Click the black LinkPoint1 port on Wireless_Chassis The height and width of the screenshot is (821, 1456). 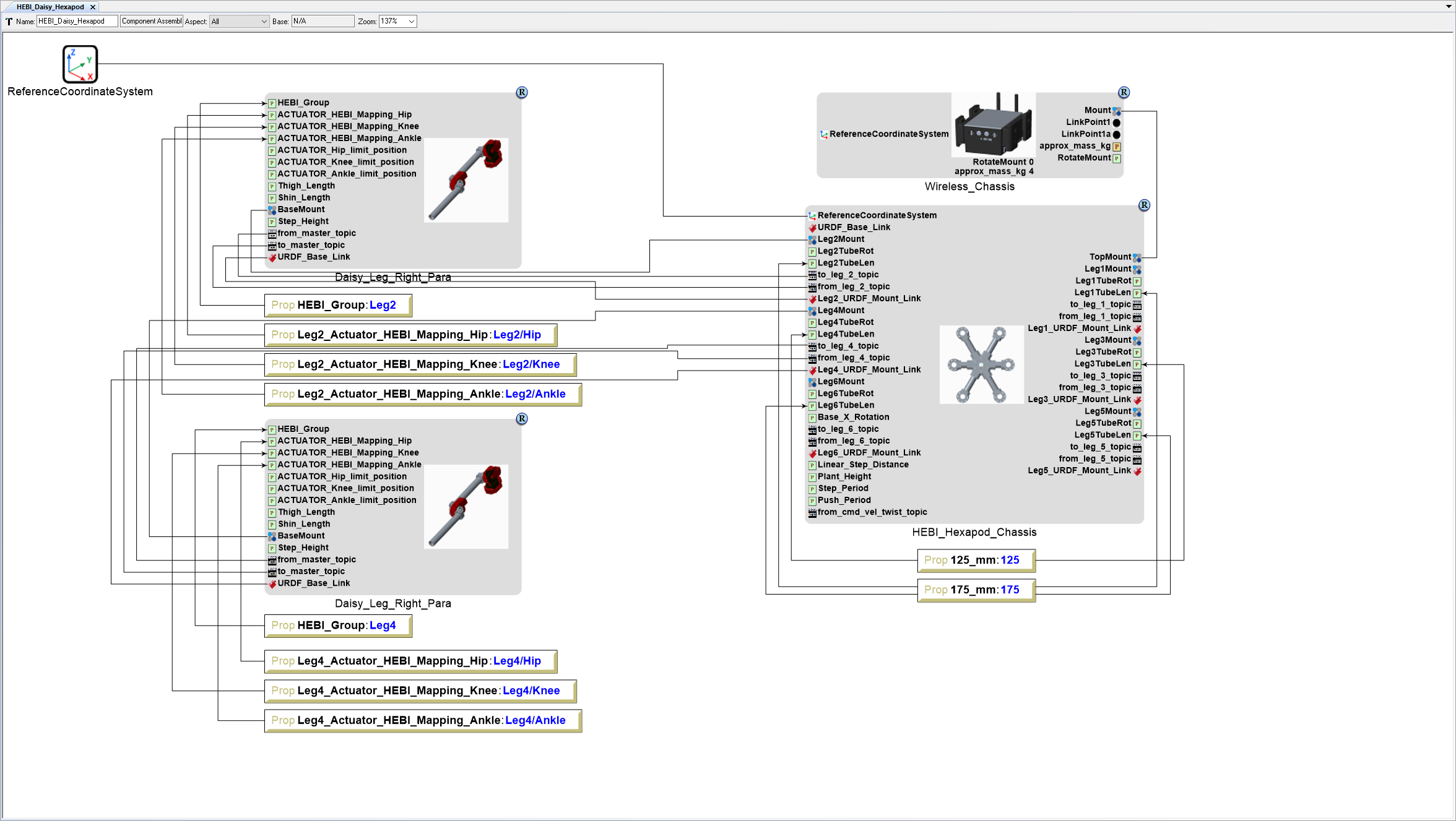(x=1116, y=122)
